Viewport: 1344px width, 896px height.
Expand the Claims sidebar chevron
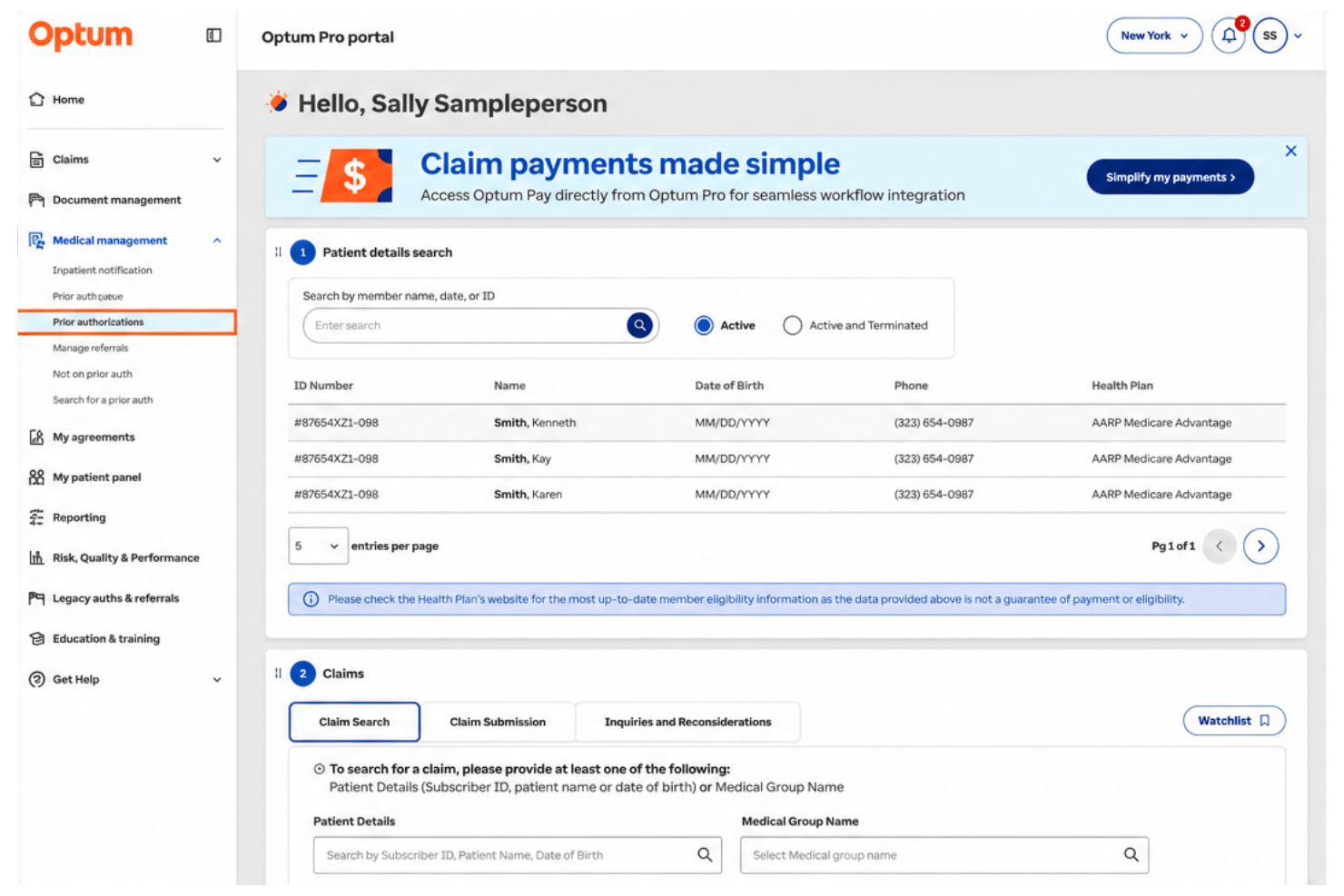(x=217, y=160)
